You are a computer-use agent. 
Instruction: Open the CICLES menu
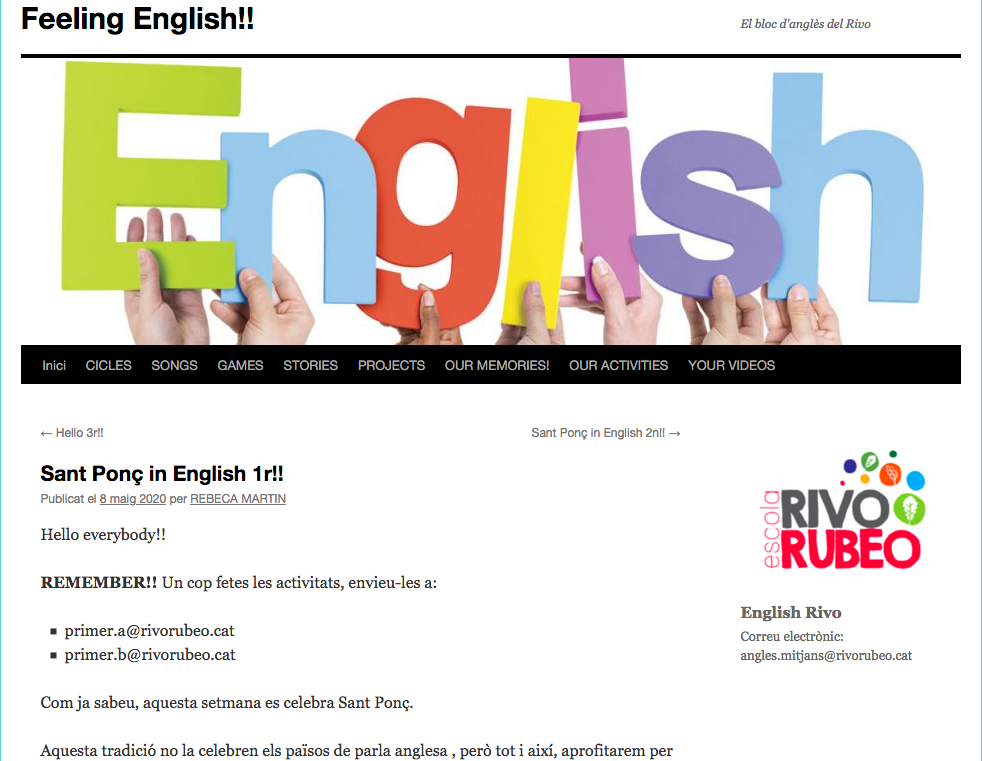click(108, 365)
